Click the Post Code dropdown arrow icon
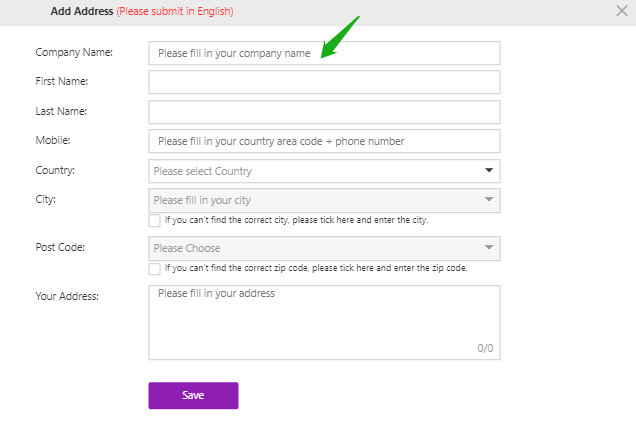 489,247
